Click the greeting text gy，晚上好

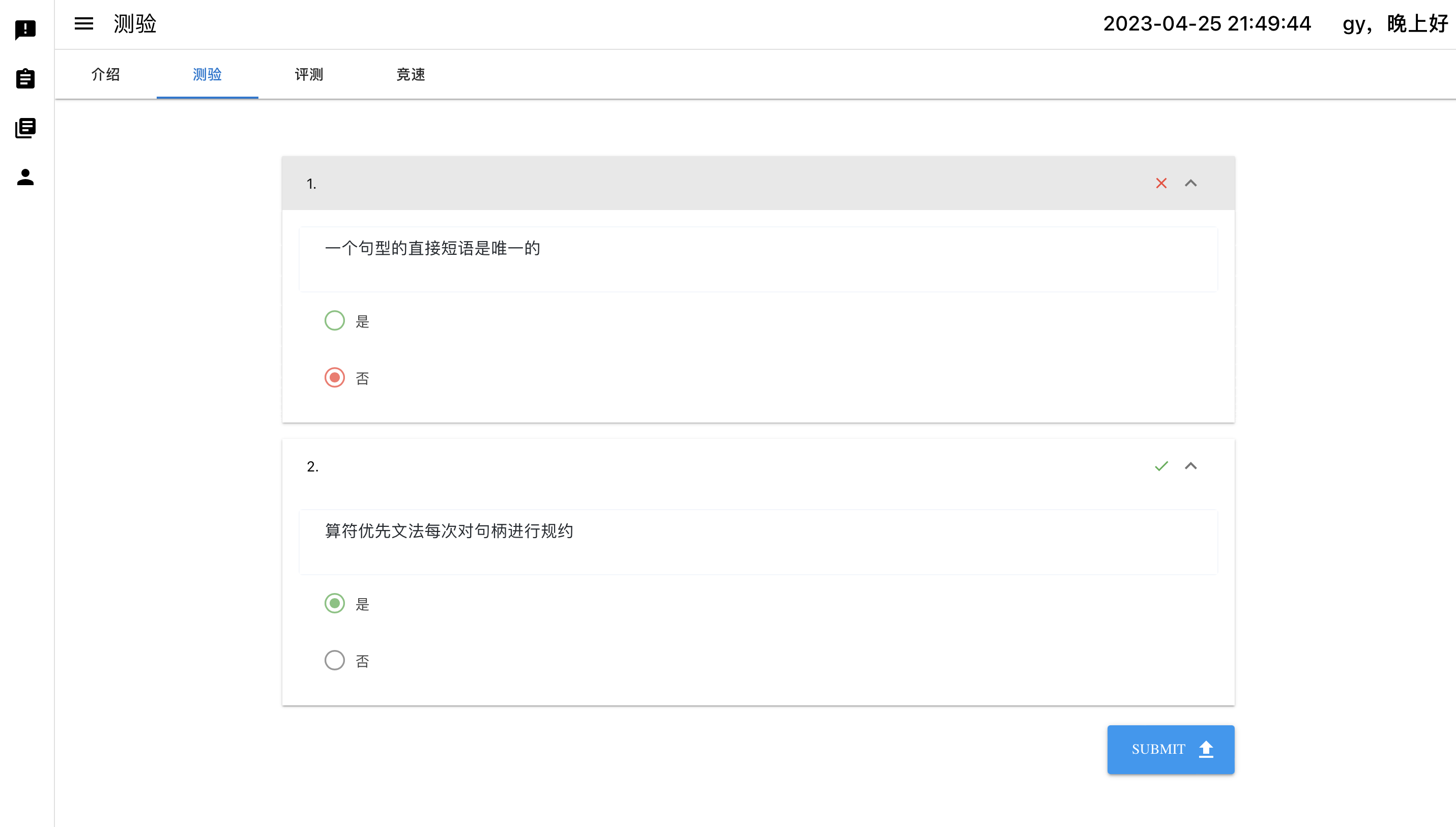click(1393, 24)
